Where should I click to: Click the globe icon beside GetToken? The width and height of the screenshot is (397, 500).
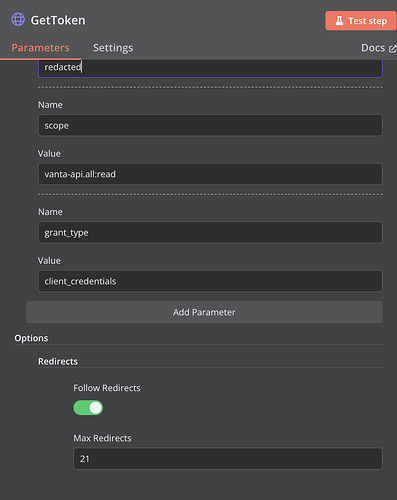point(18,20)
